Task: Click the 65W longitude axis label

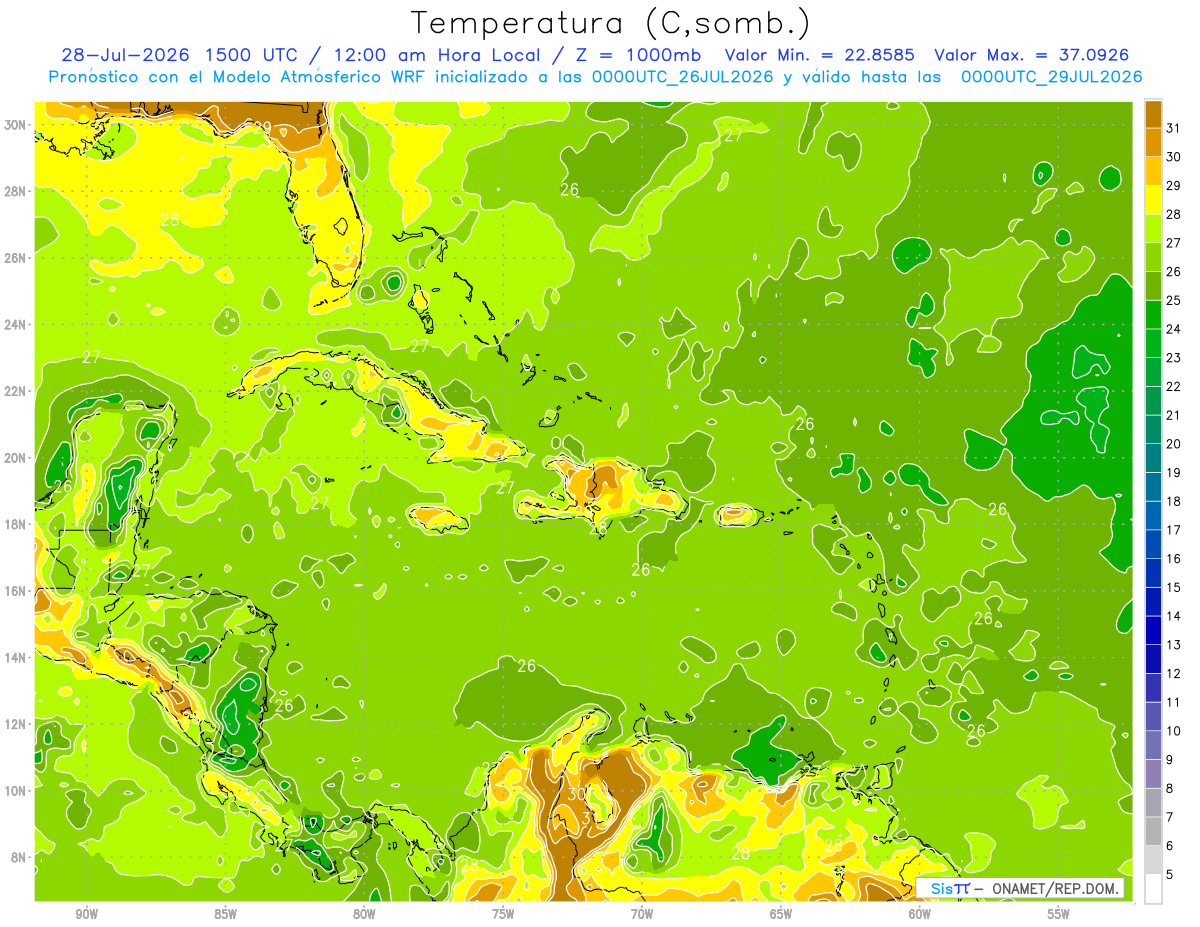Action: click(781, 914)
